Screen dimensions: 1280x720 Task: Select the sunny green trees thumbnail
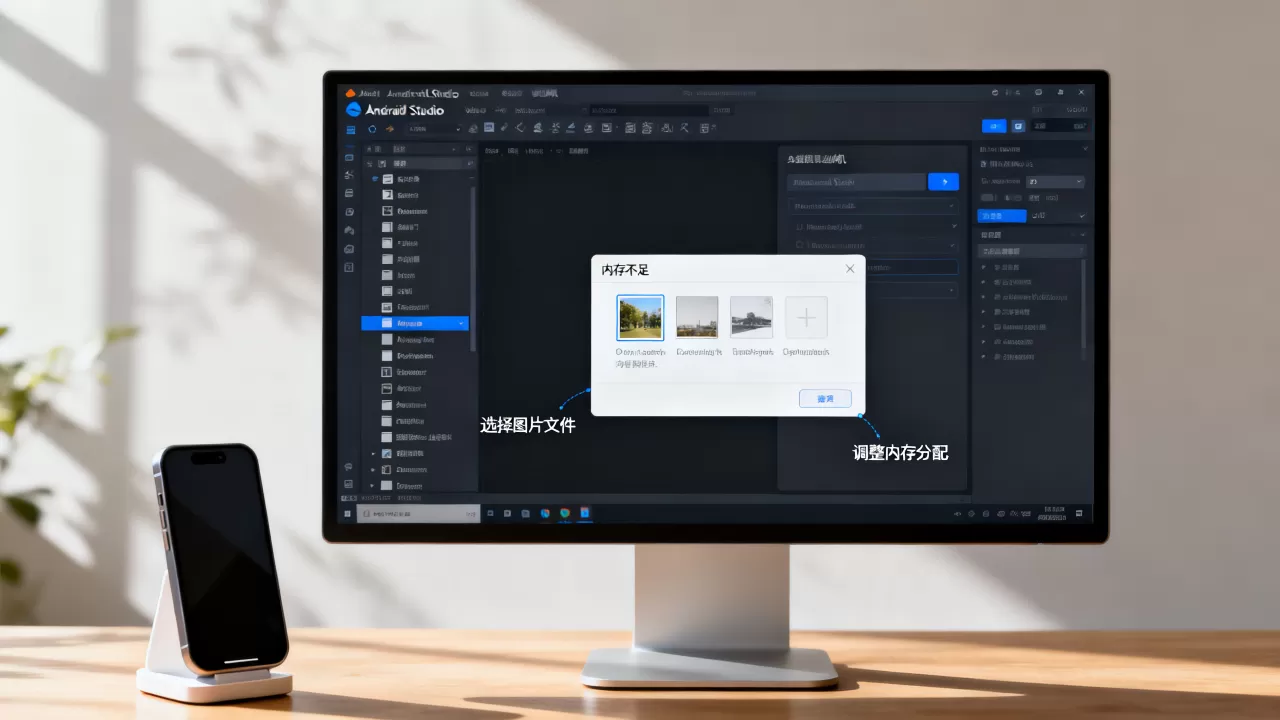point(640,318)
